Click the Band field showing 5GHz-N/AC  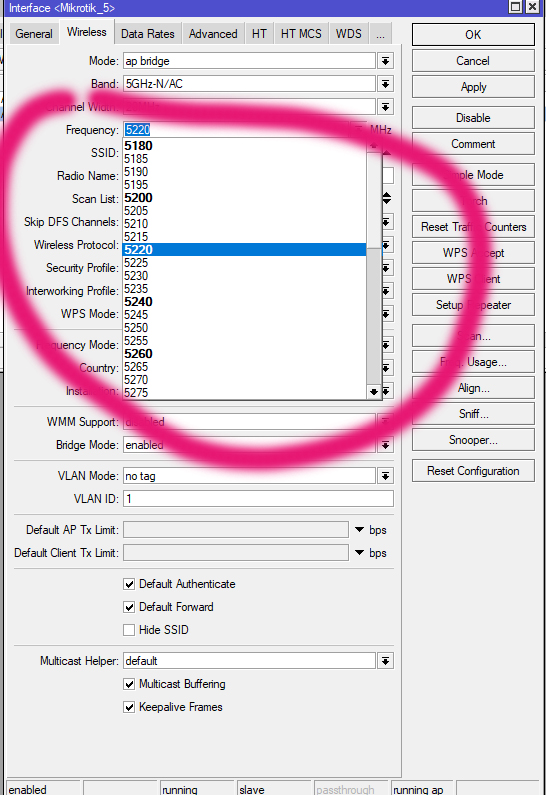[249, 84]
